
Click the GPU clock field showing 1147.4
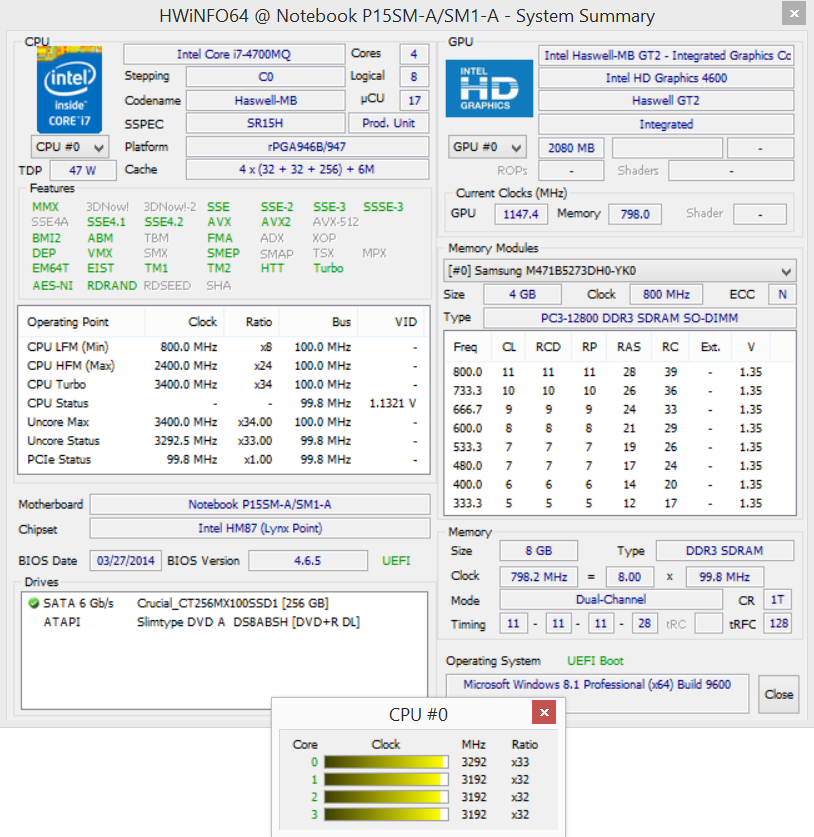point(521,214)
